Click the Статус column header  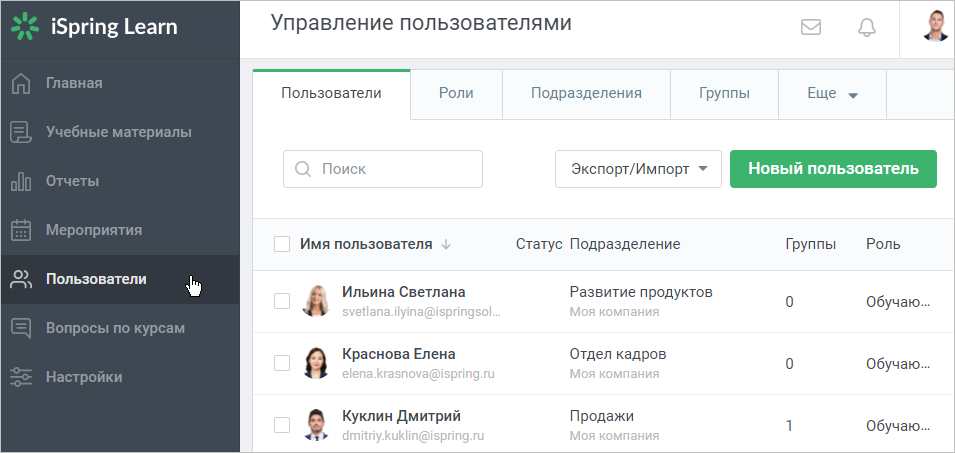539,244
